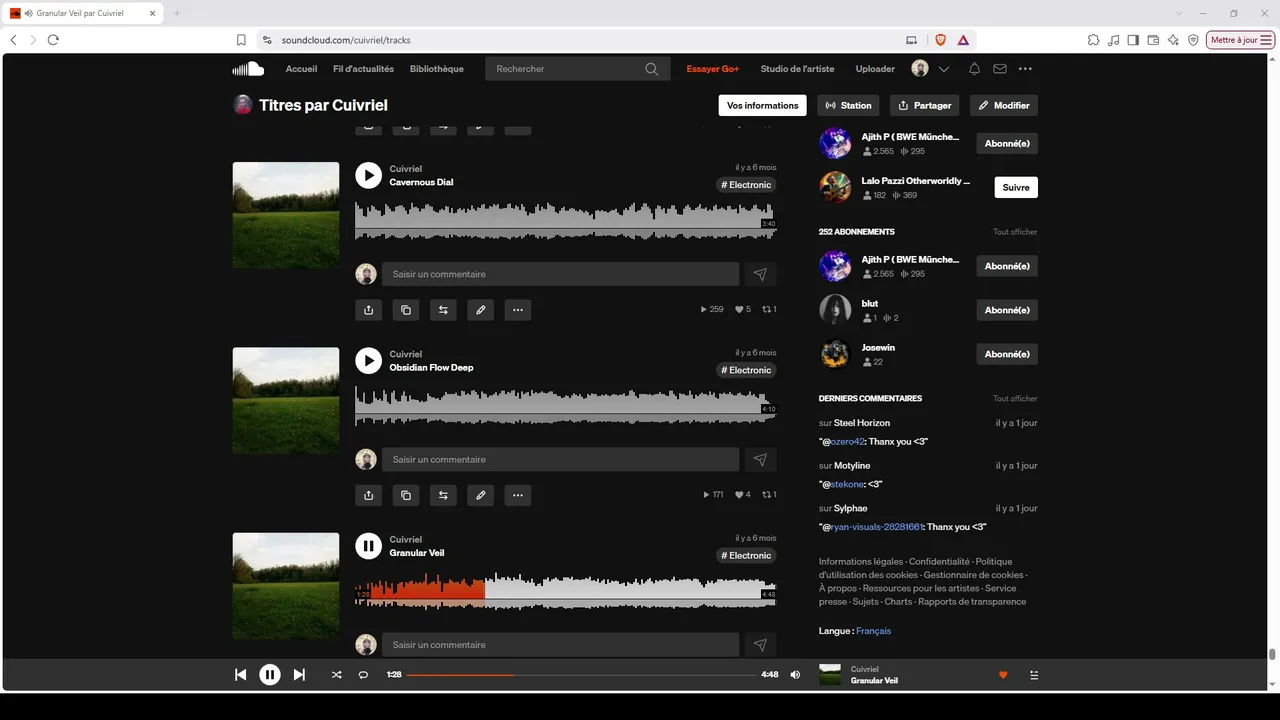Seek in the Obsidian Flow Deep waveform
The width and height of the screenshot is (1280, 720).
coord(566,406)
